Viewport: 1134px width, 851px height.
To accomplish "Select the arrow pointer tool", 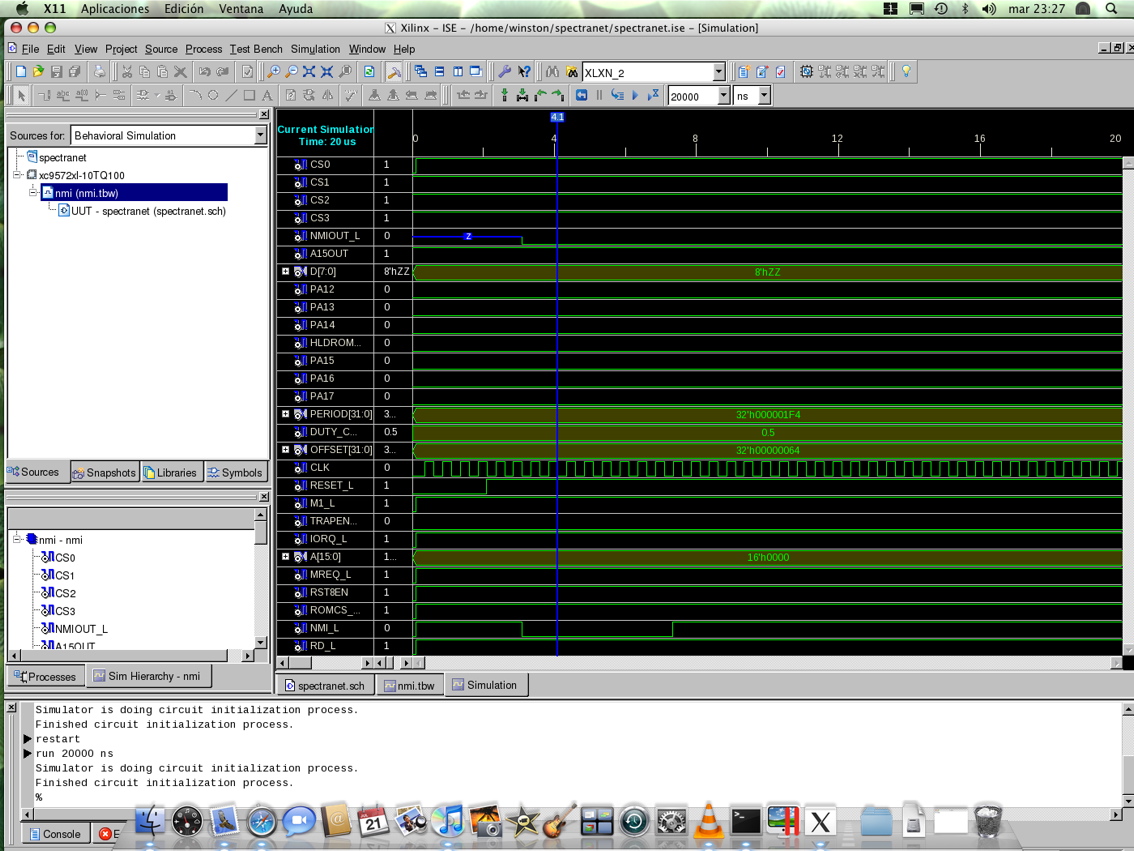I will pos(21,95).
